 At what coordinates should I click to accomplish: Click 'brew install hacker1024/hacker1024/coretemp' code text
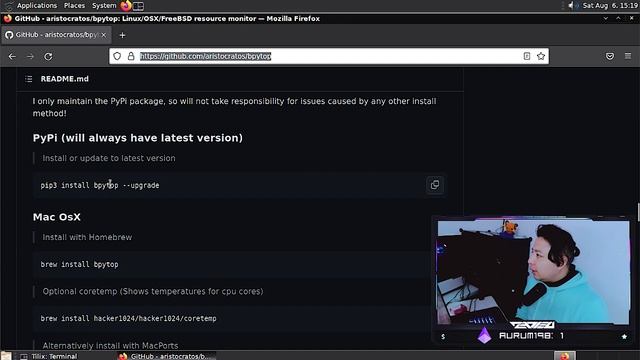pyautogui.click(x=129, y=318)
